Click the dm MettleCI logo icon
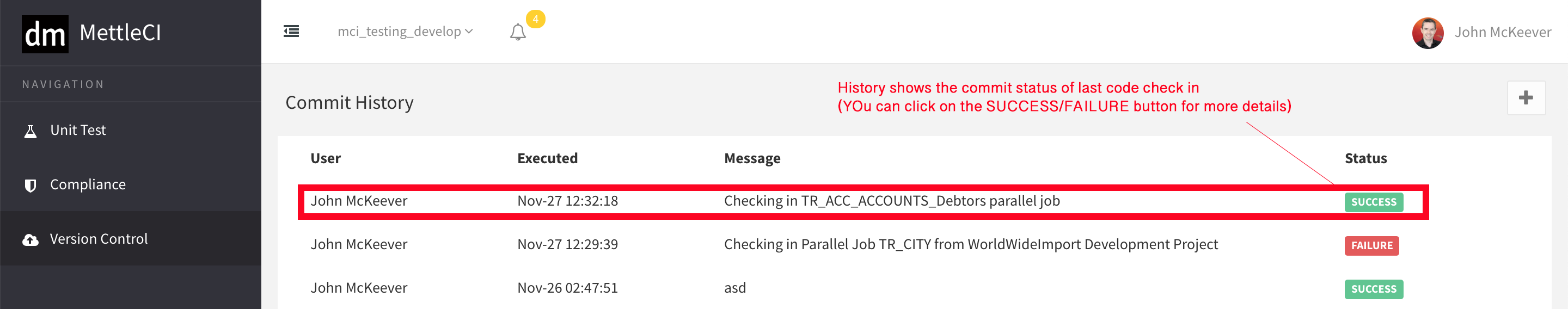Screen dimensions: 1568x309 point(45,34)
